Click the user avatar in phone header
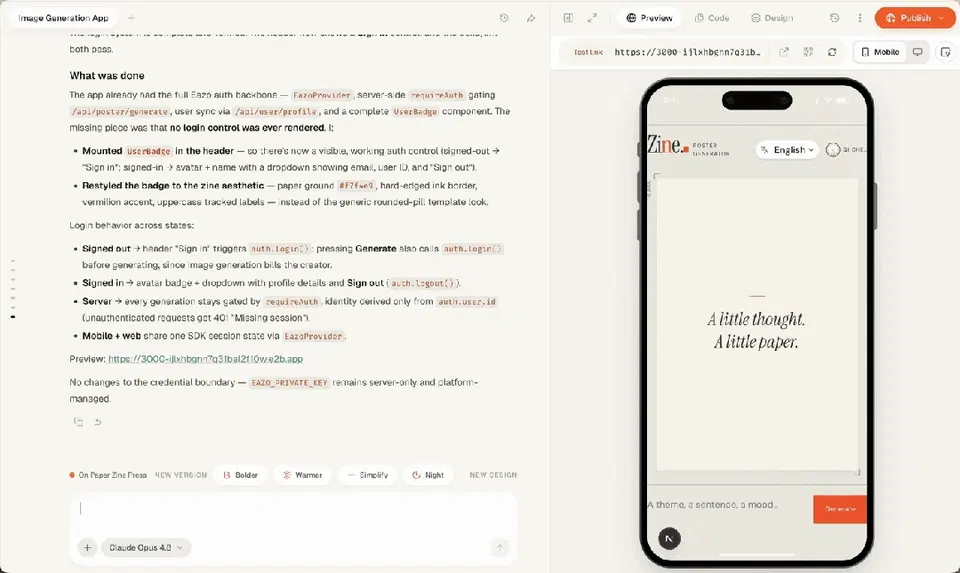 coord(833,149)
